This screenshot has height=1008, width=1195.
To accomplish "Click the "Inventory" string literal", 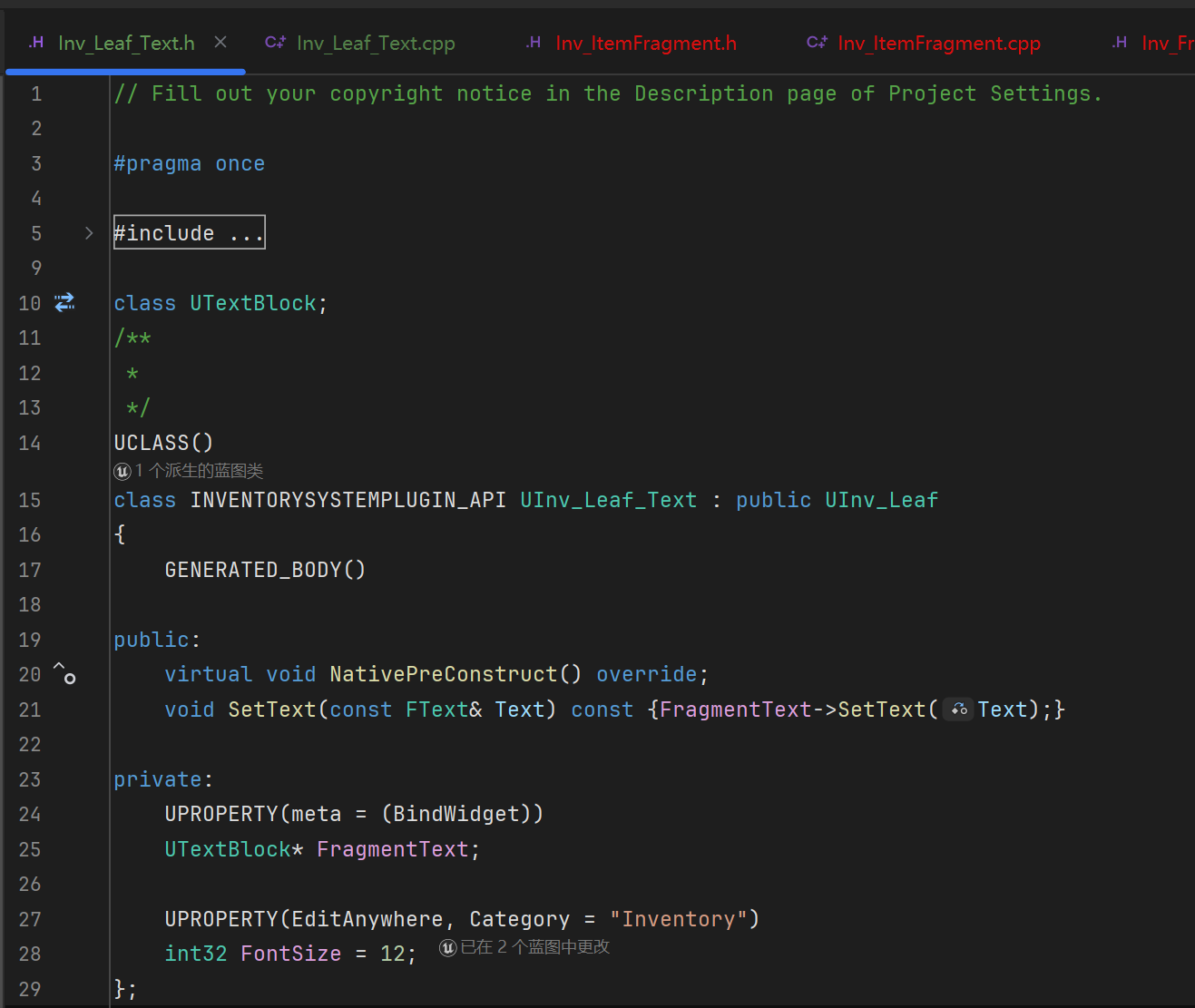I will coord(678,919).
